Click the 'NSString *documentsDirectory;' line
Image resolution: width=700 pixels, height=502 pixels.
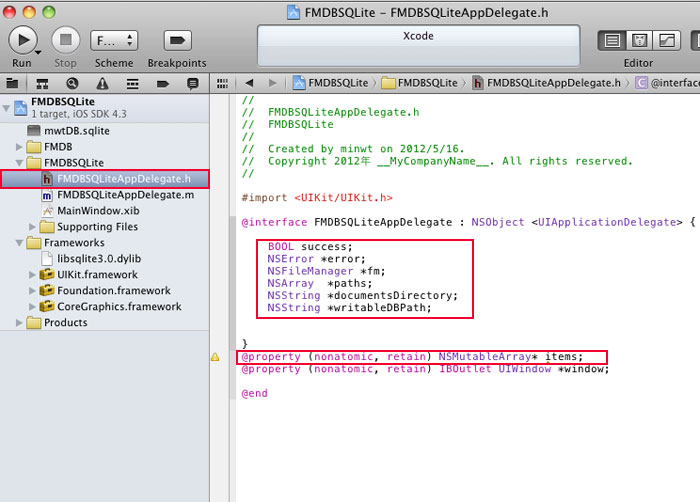click(362, 295)
